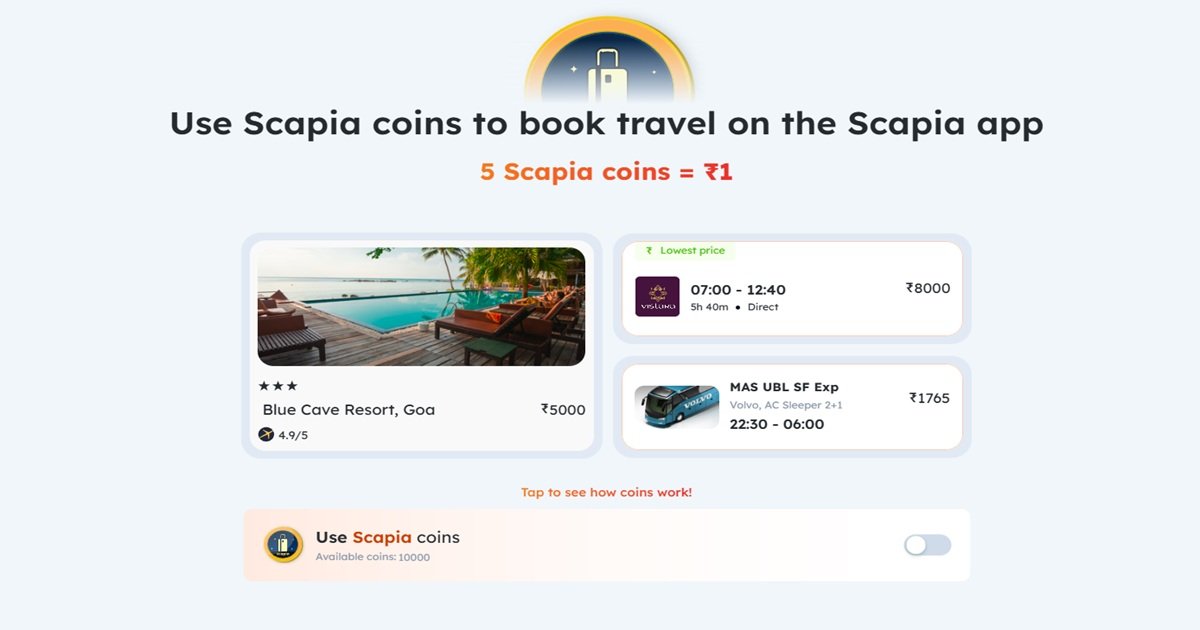This screenshot has width=1200, height=630.
Task: Click the Lowest price badge
Action: tap(685, 251)
